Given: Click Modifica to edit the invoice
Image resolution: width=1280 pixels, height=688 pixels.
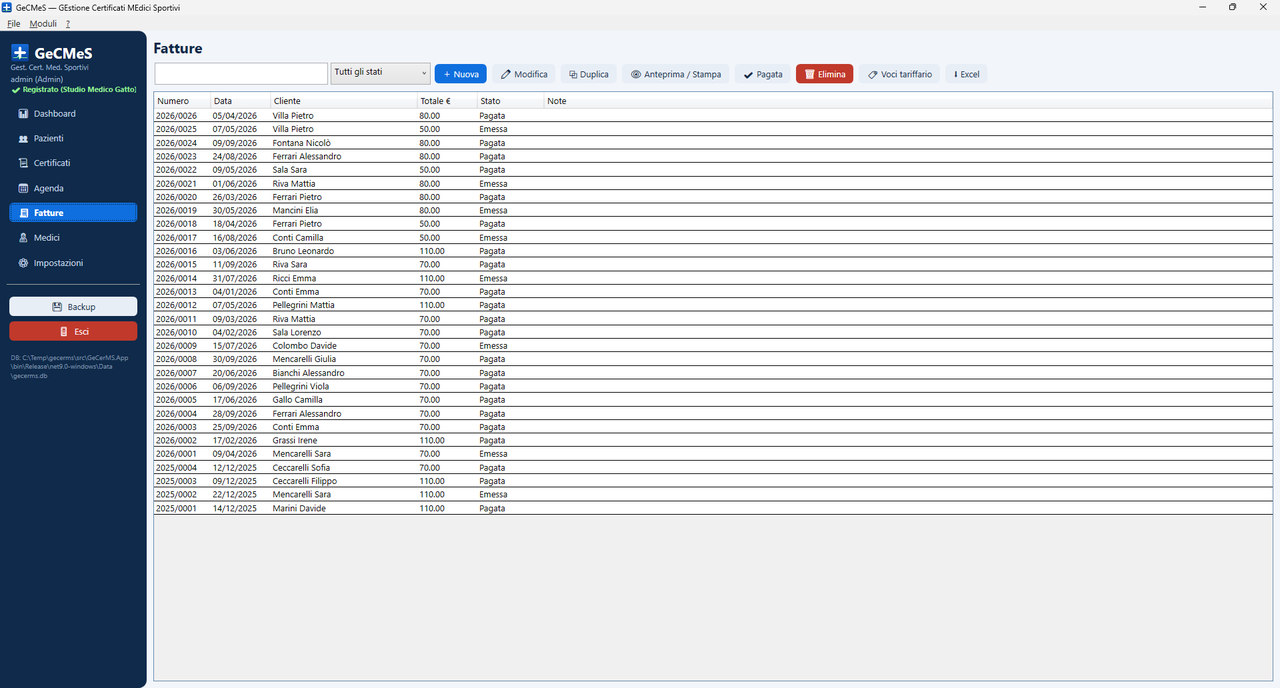Looking at the screenshot, I should click(524, 74).
